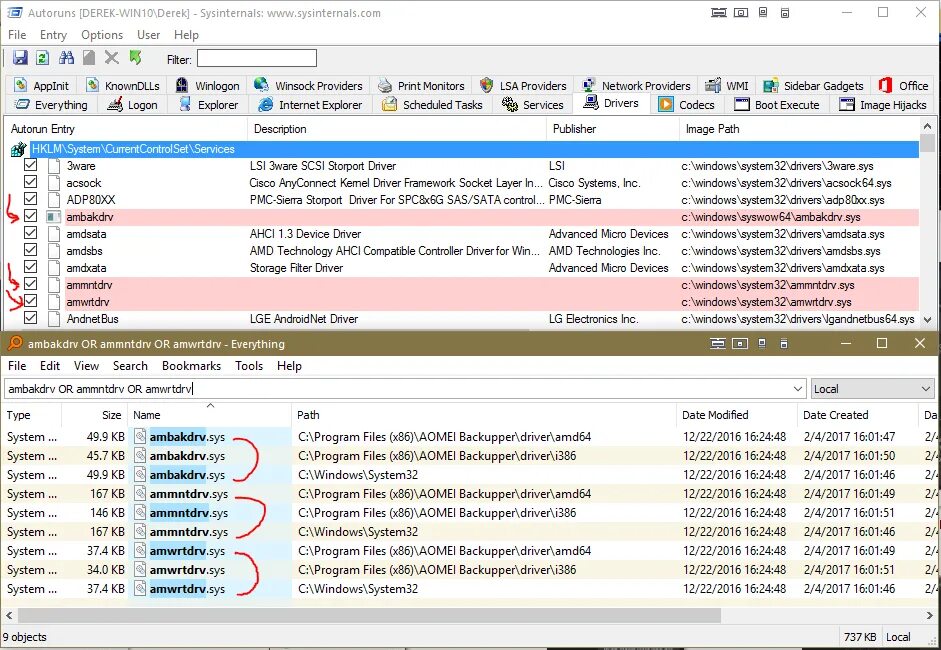This screenshot has height=650, width=941.
Task: Select the Scheduled Tasks tab
Action: point(433,104)
